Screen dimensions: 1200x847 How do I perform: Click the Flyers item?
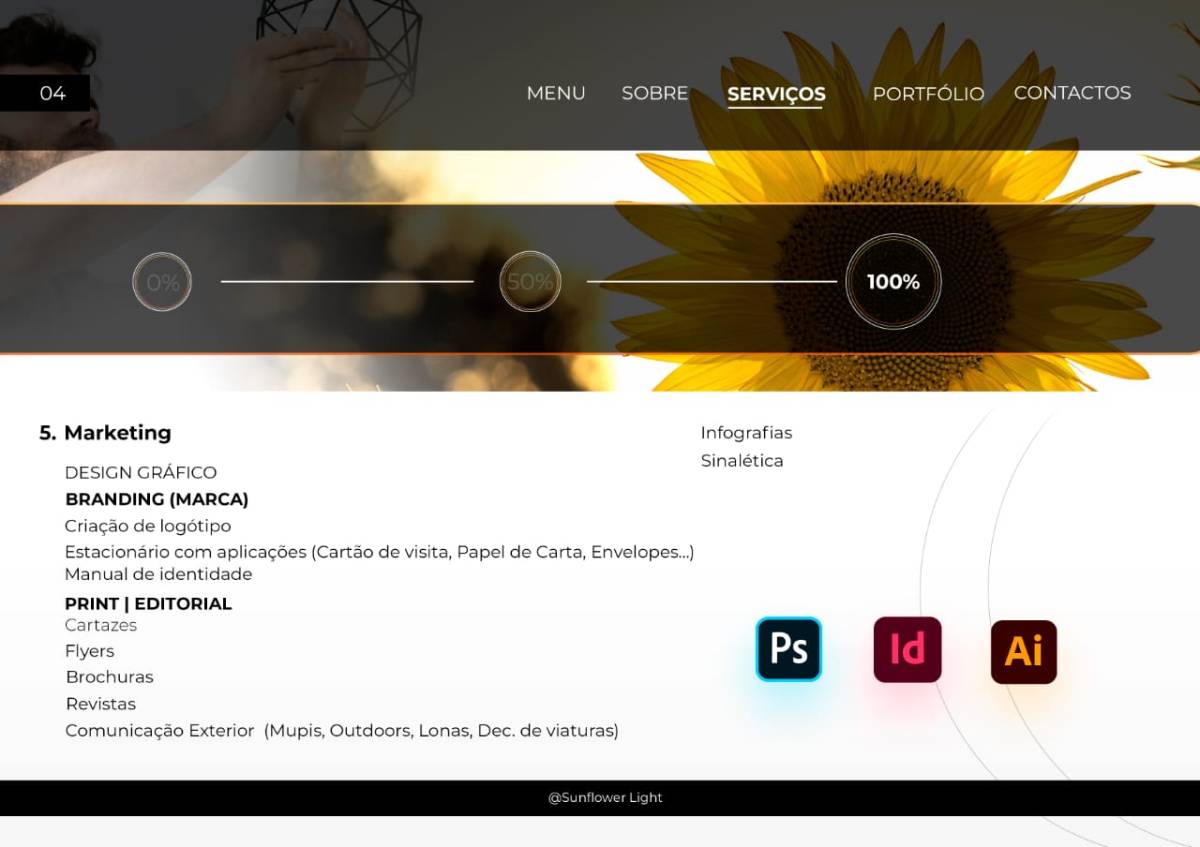coord(90,652)
